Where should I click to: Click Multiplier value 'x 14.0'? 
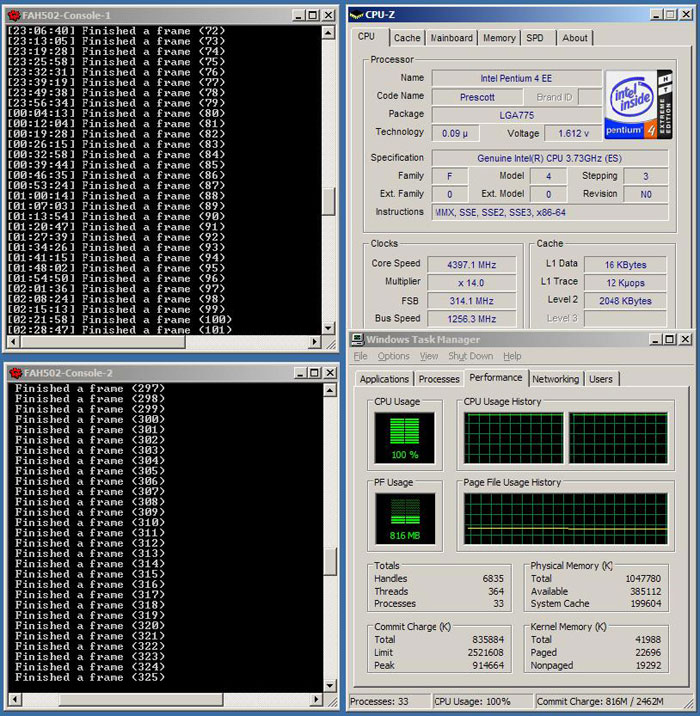click(x=472, y=283)
